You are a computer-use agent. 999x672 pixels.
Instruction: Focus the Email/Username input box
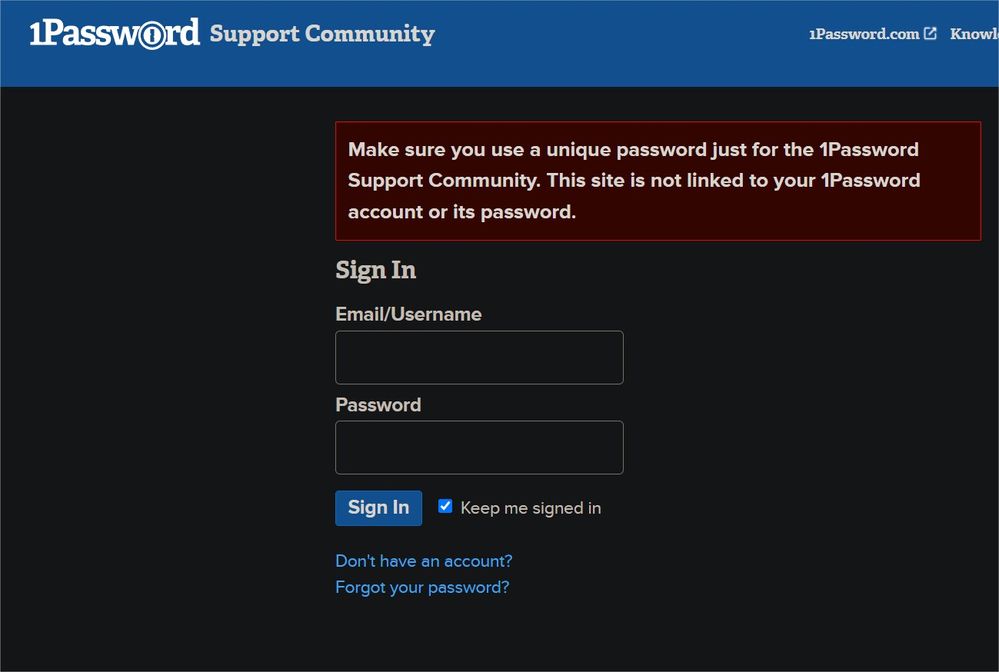tap(479, 358)
